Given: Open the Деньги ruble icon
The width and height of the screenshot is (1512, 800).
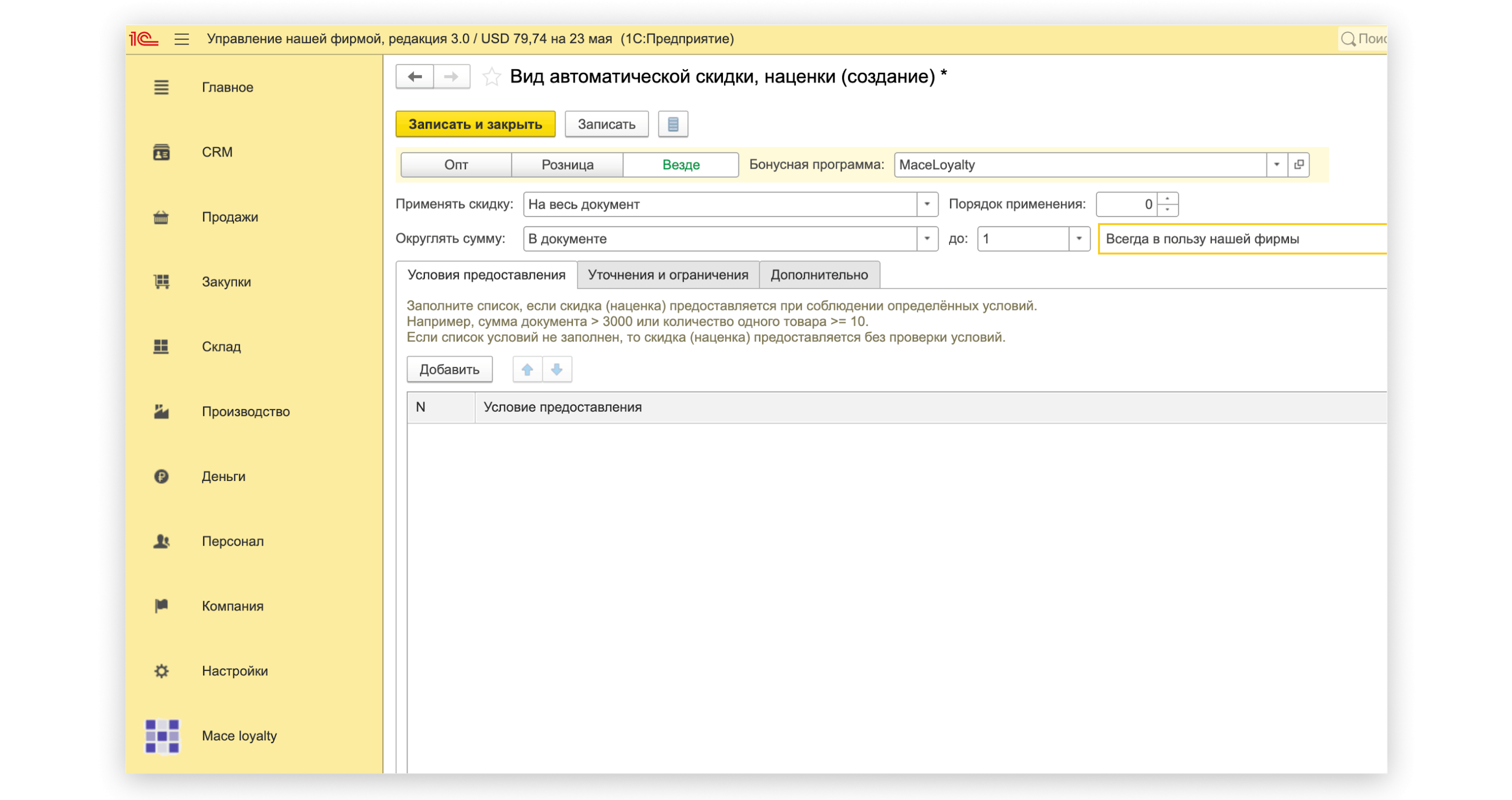Looking at the screenshot, I should point(161,477).
